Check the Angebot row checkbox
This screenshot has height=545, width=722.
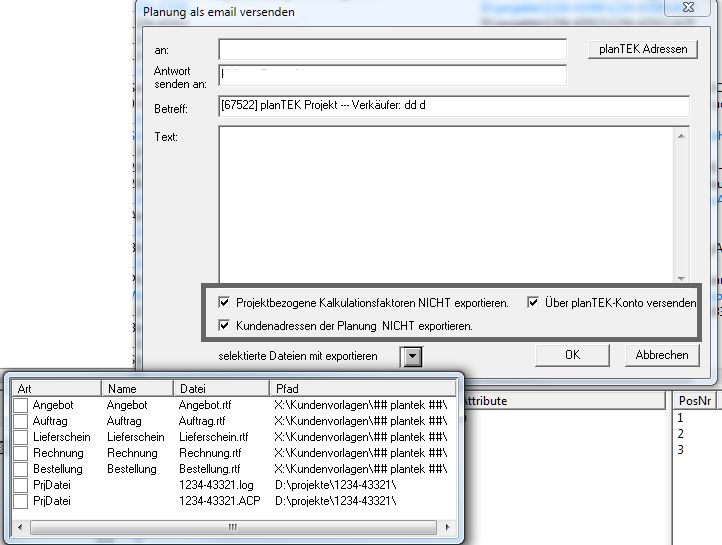pyautogui.click(x=20, y=405)
